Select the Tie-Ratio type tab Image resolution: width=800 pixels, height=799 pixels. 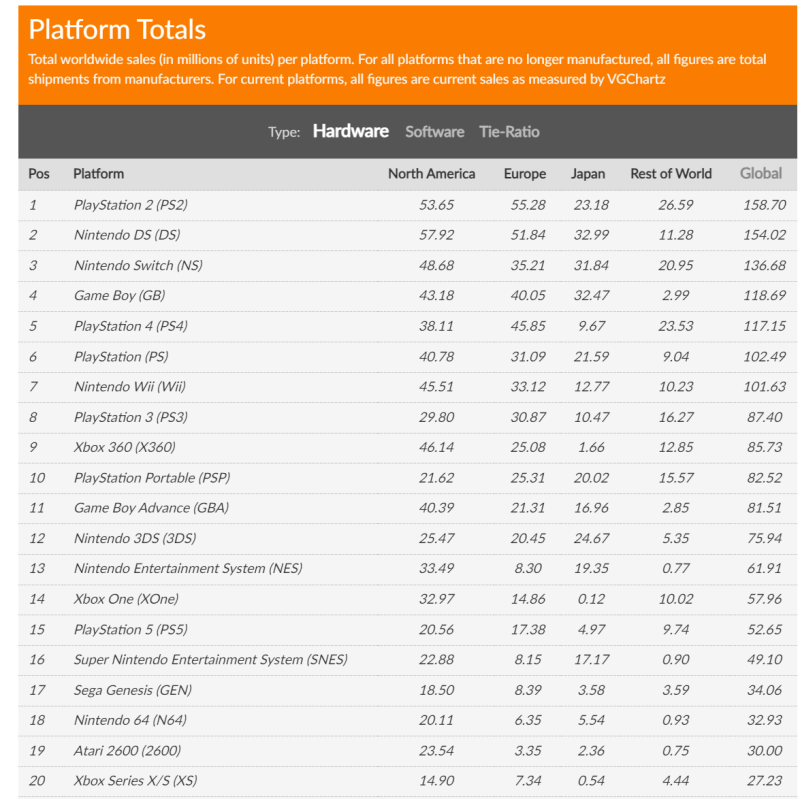tap(509, 132)
